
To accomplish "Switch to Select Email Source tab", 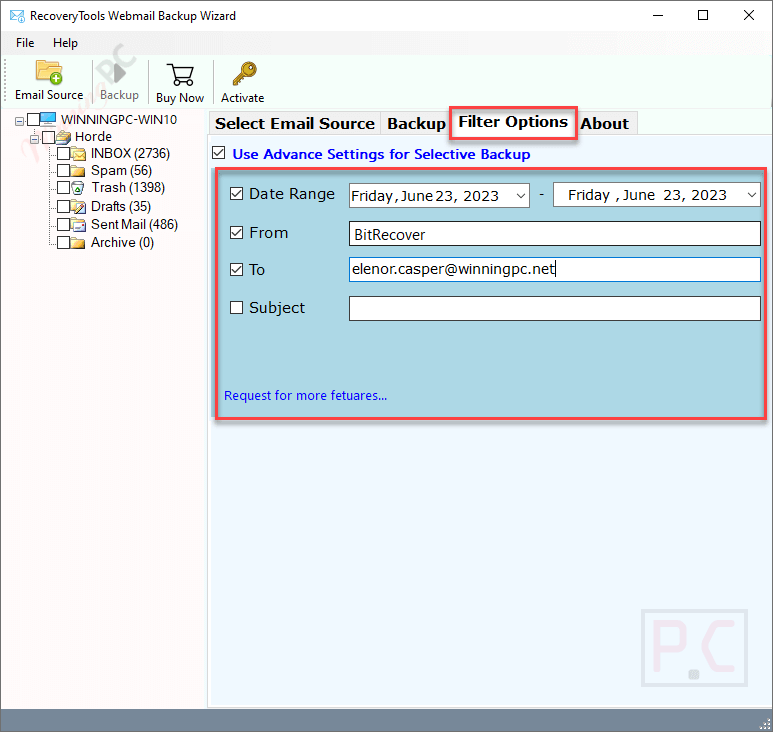I will click(295, 123).
